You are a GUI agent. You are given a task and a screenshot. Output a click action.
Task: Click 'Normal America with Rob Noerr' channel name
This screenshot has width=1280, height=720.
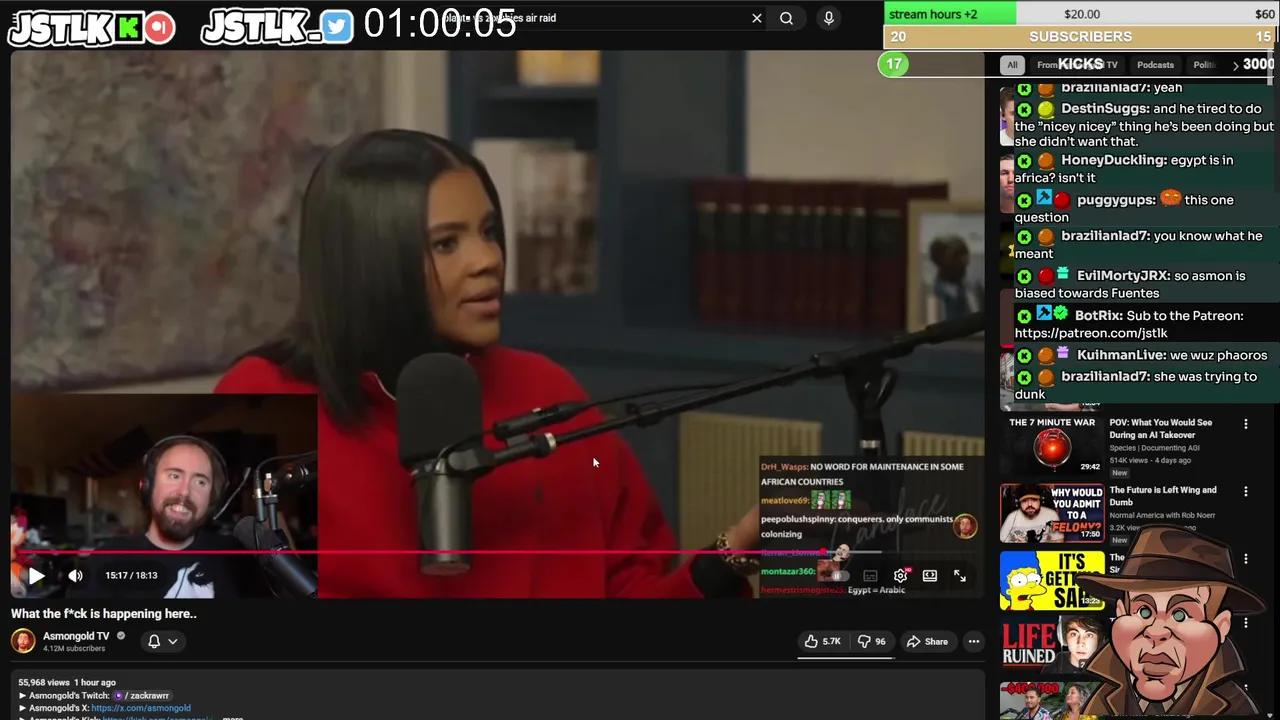tap(1162, 516)
